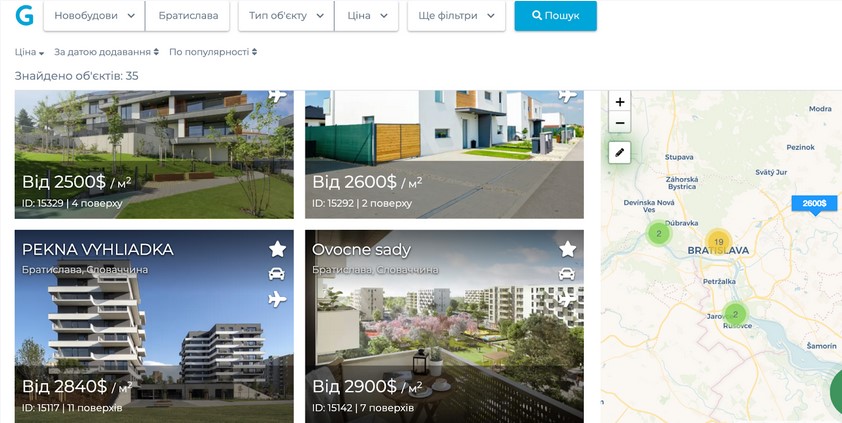
Task: Click car icon on Ovocne sady card
Action: (x=567, y=274)
